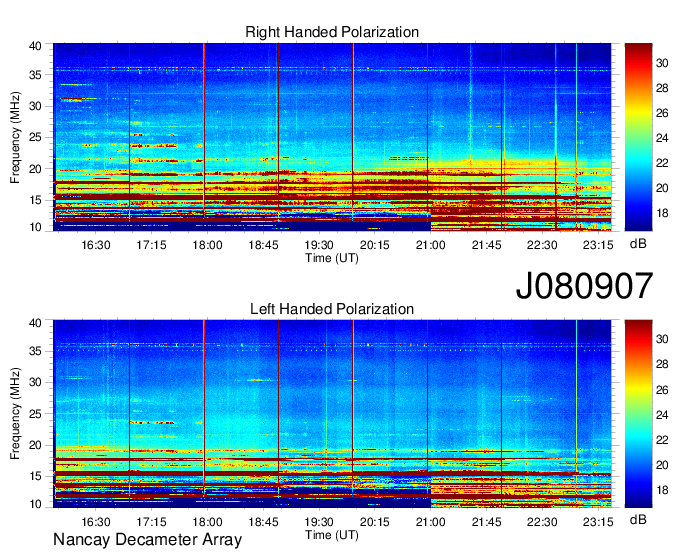Viewport: 680px width, 552px height.
Task: Click the 'Left Handed Polarization' title
Action: pyautogui.click(x=332, y=309)
